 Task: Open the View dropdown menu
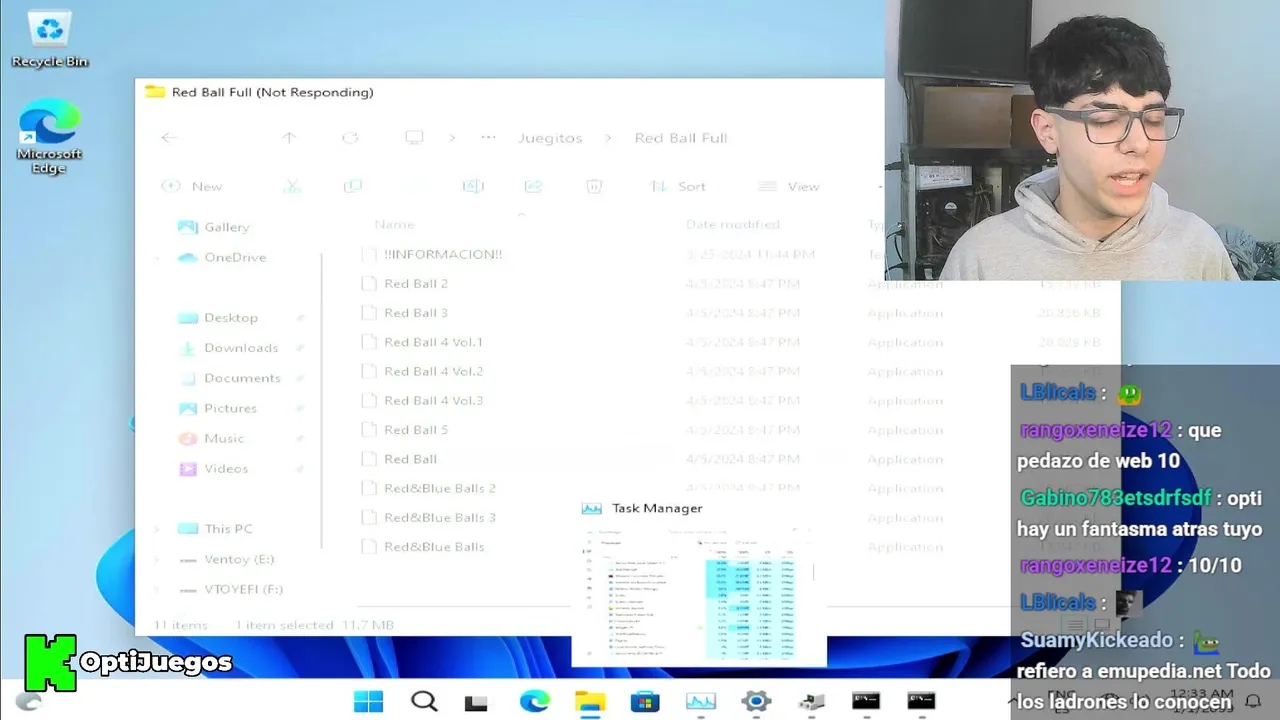[x=789, y=186]
